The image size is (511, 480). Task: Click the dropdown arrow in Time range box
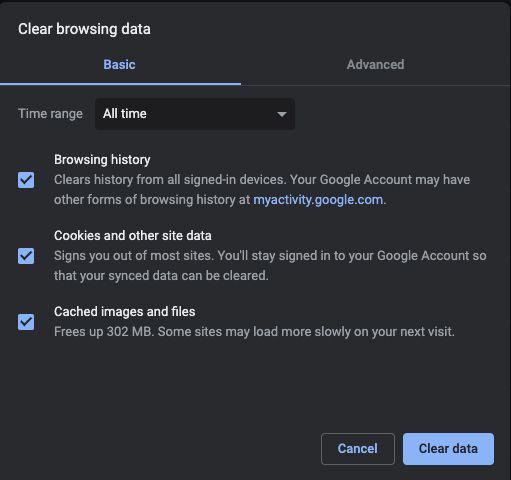click(x=282, y=114)
